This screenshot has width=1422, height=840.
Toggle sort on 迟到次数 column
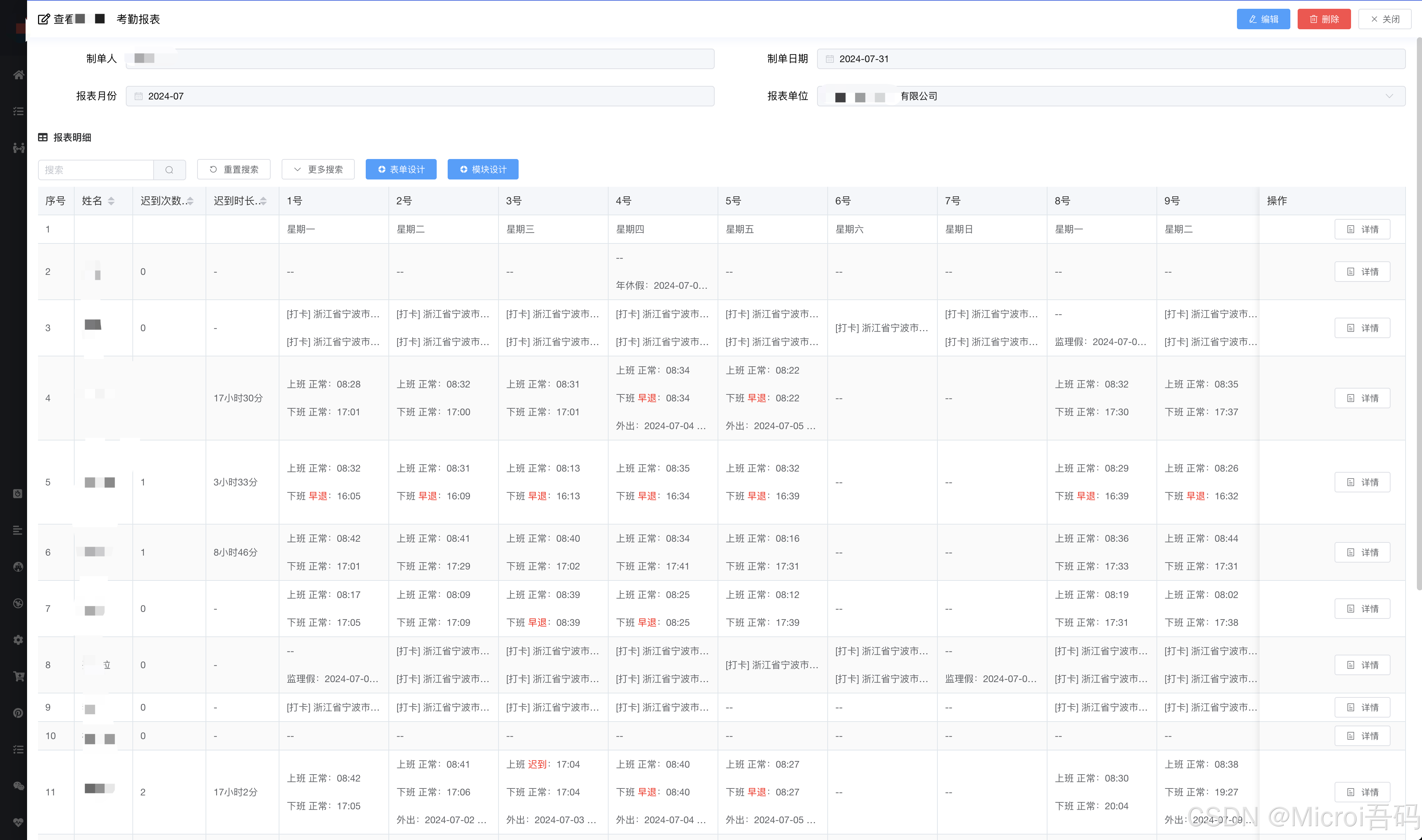pos(190,201)
